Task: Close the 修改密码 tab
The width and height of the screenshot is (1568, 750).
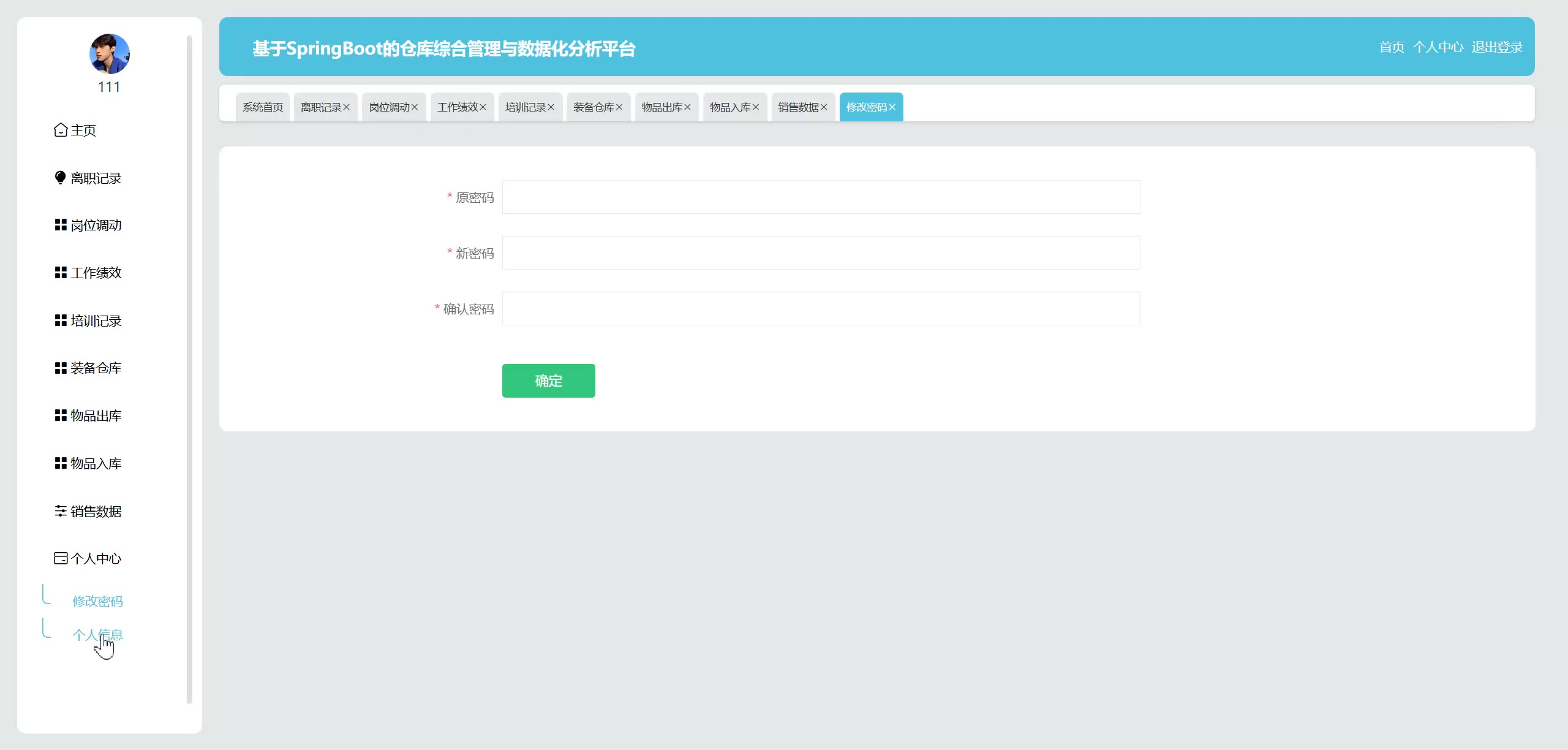Action: [x=892, y=107]
